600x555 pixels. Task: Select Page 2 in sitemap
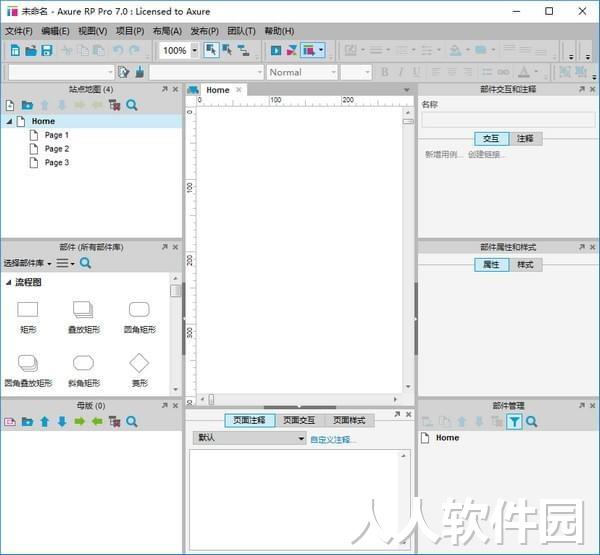(57, 149)
